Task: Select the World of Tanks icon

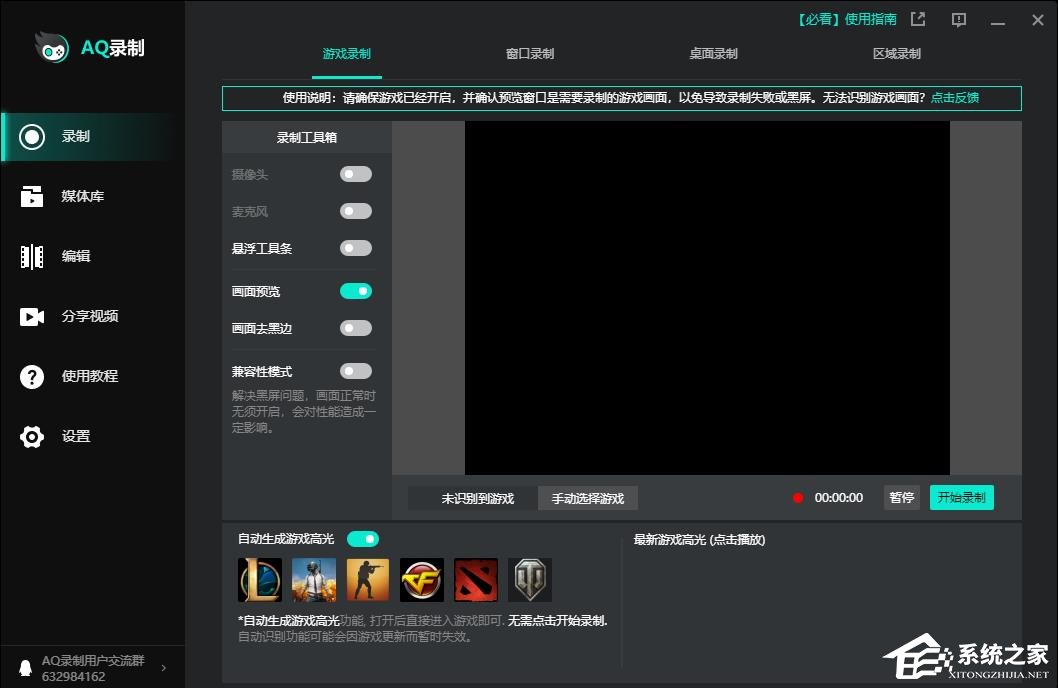Action: tap(529, 579)
